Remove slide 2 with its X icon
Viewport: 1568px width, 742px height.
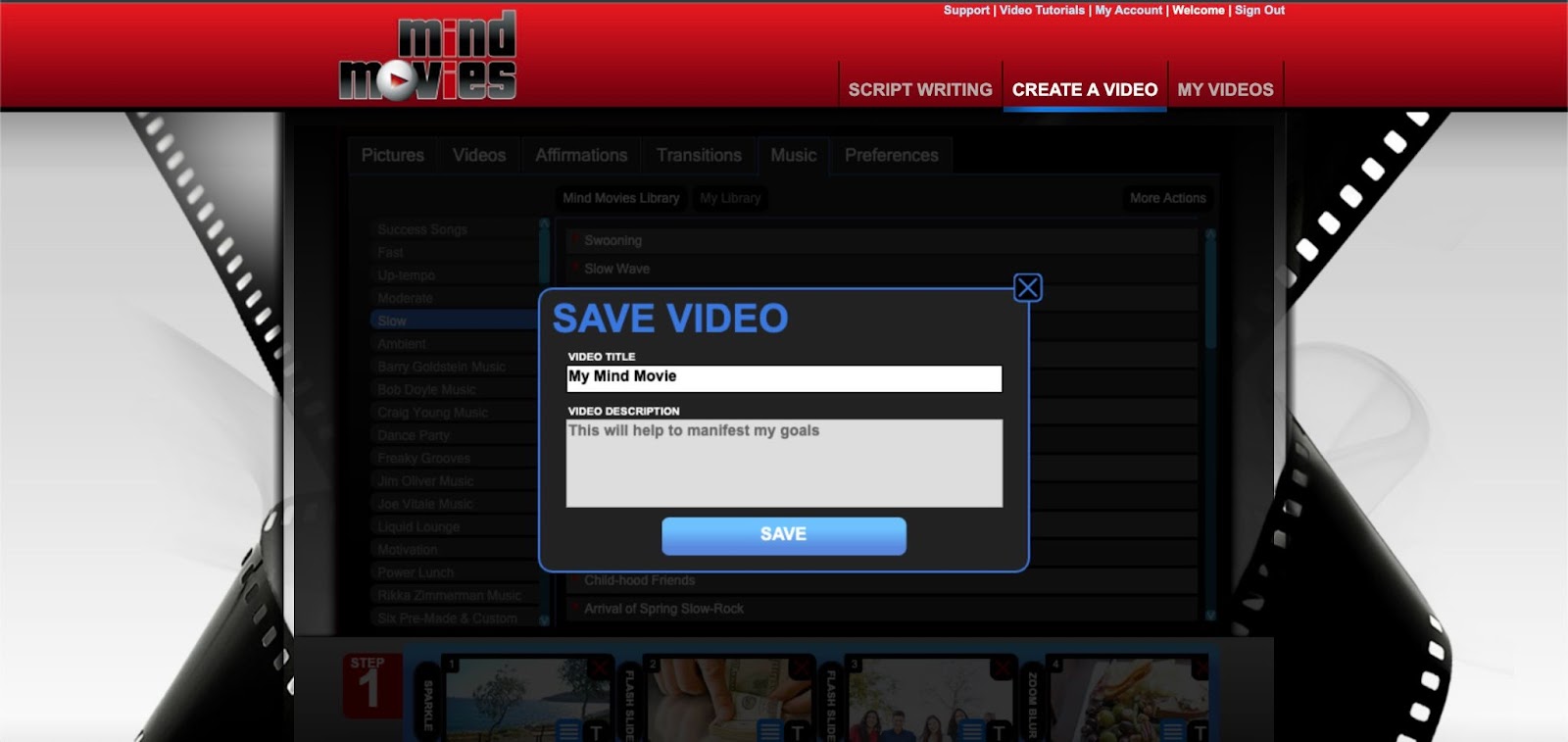(x=801, y=668)
